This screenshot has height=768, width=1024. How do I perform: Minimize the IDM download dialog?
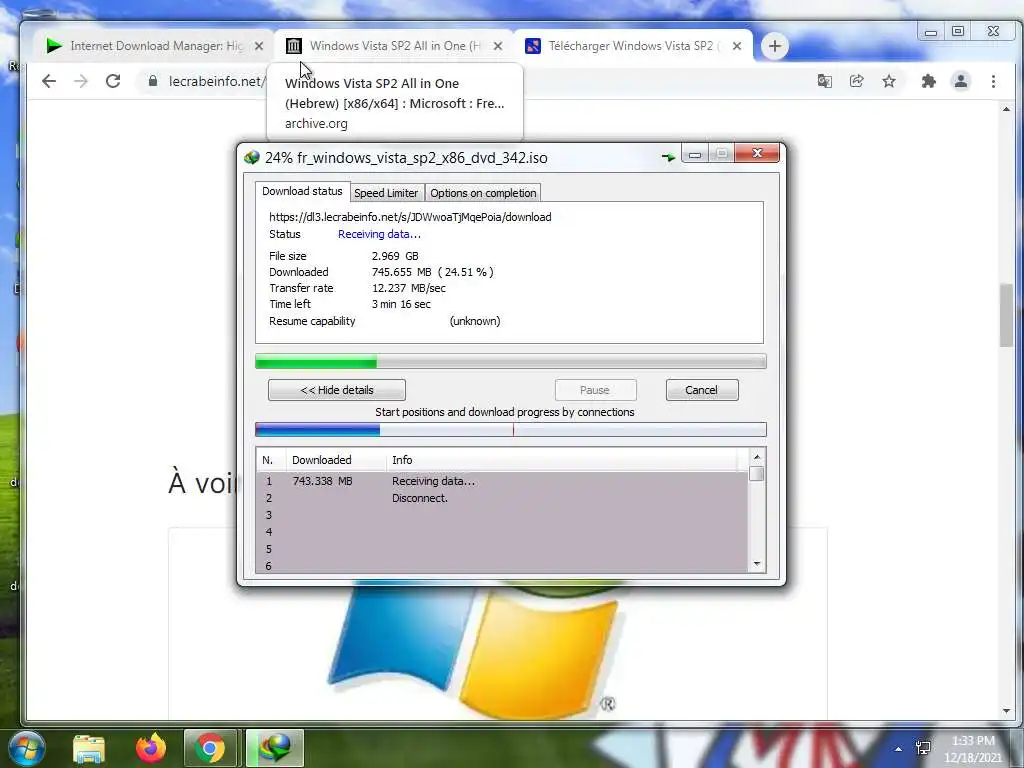pos(694,153)
